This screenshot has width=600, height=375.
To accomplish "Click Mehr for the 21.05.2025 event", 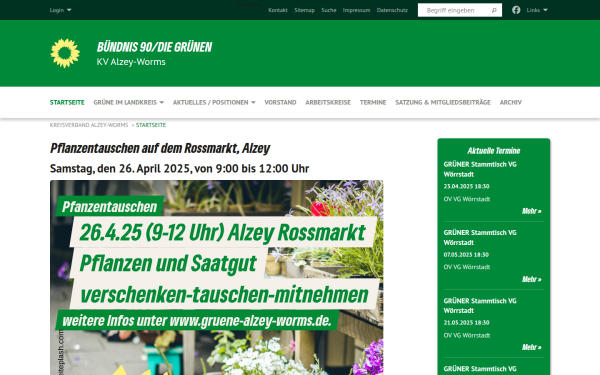I will (x=532, y=347).
